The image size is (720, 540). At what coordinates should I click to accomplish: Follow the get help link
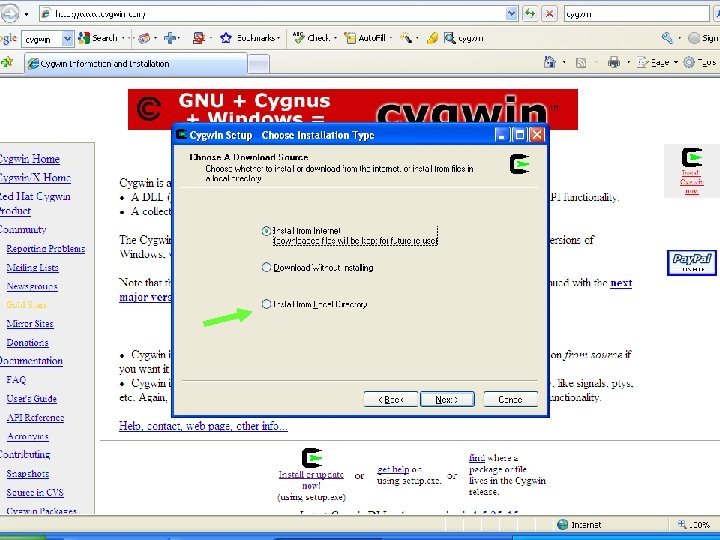393,469
